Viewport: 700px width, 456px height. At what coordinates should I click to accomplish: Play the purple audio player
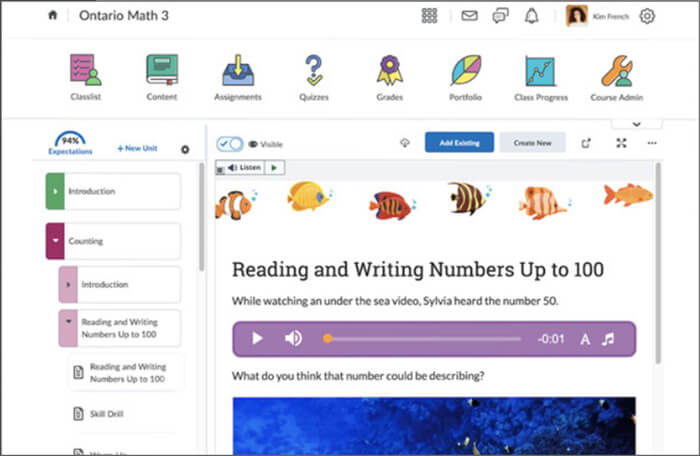257,339
